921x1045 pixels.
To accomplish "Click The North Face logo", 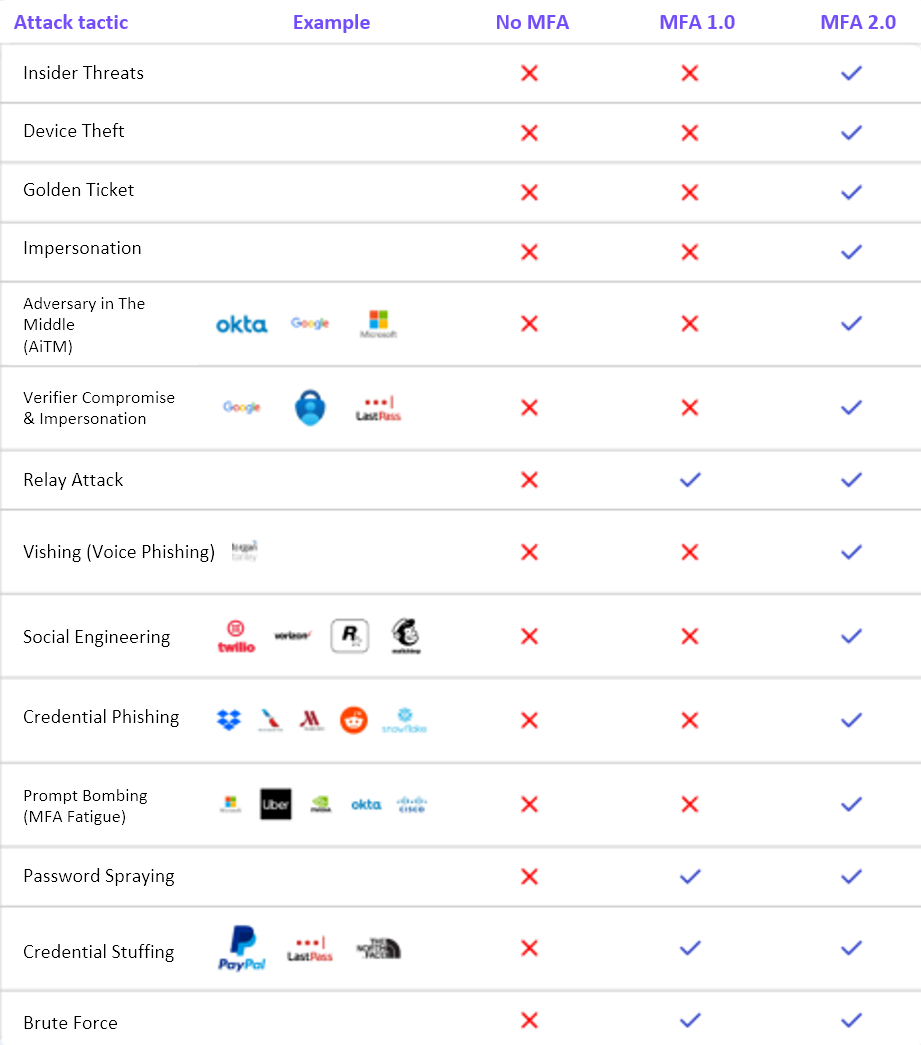I will click(x=378, y=948).
